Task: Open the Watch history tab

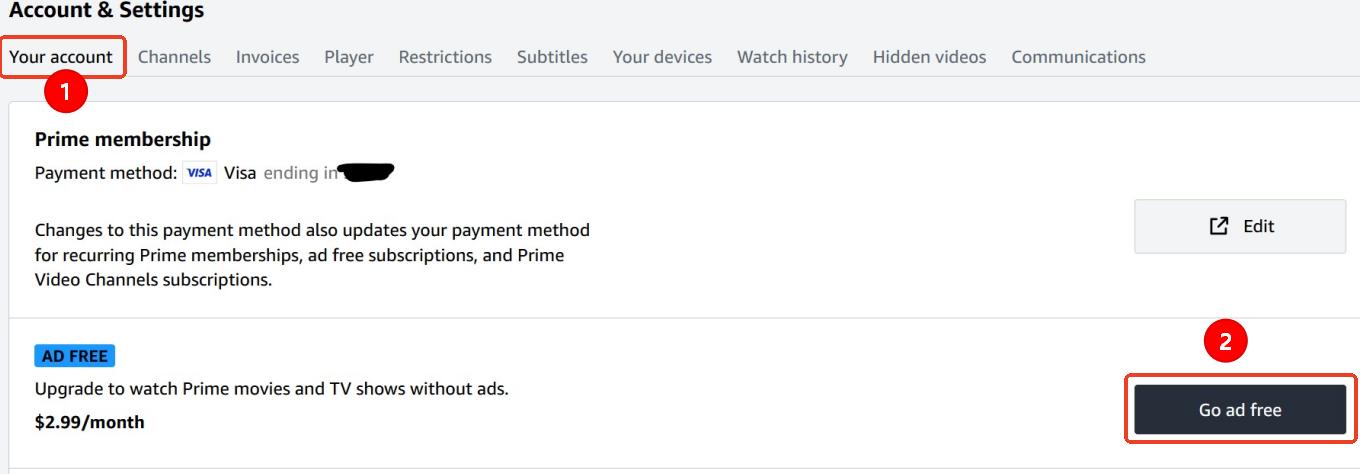Action: coord(792,57)
